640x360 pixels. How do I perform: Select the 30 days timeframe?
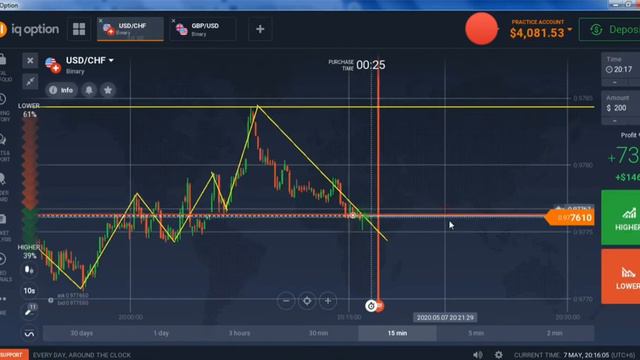point(82,333)
